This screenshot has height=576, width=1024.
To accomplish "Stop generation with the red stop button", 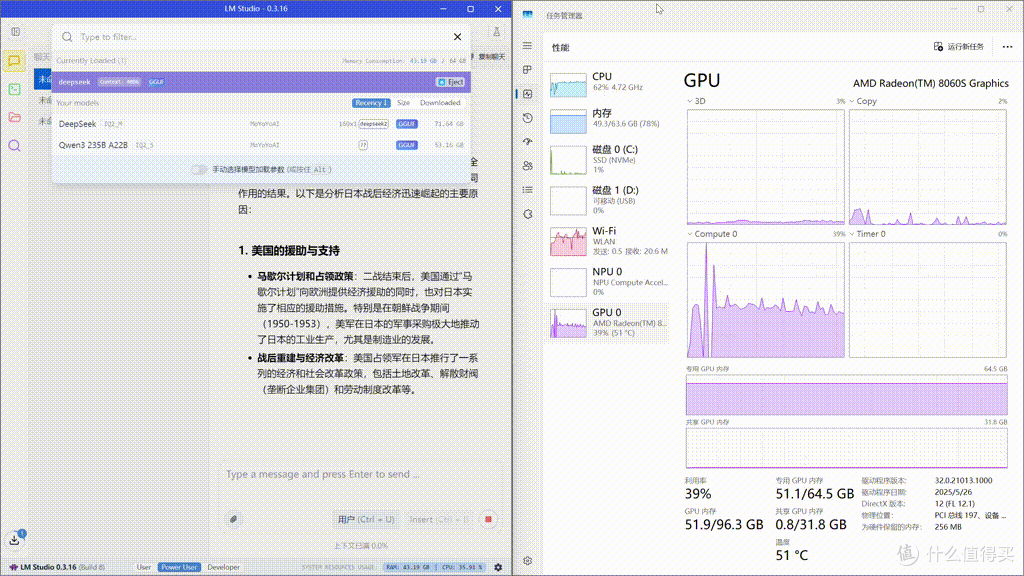I will coord(488,519).
